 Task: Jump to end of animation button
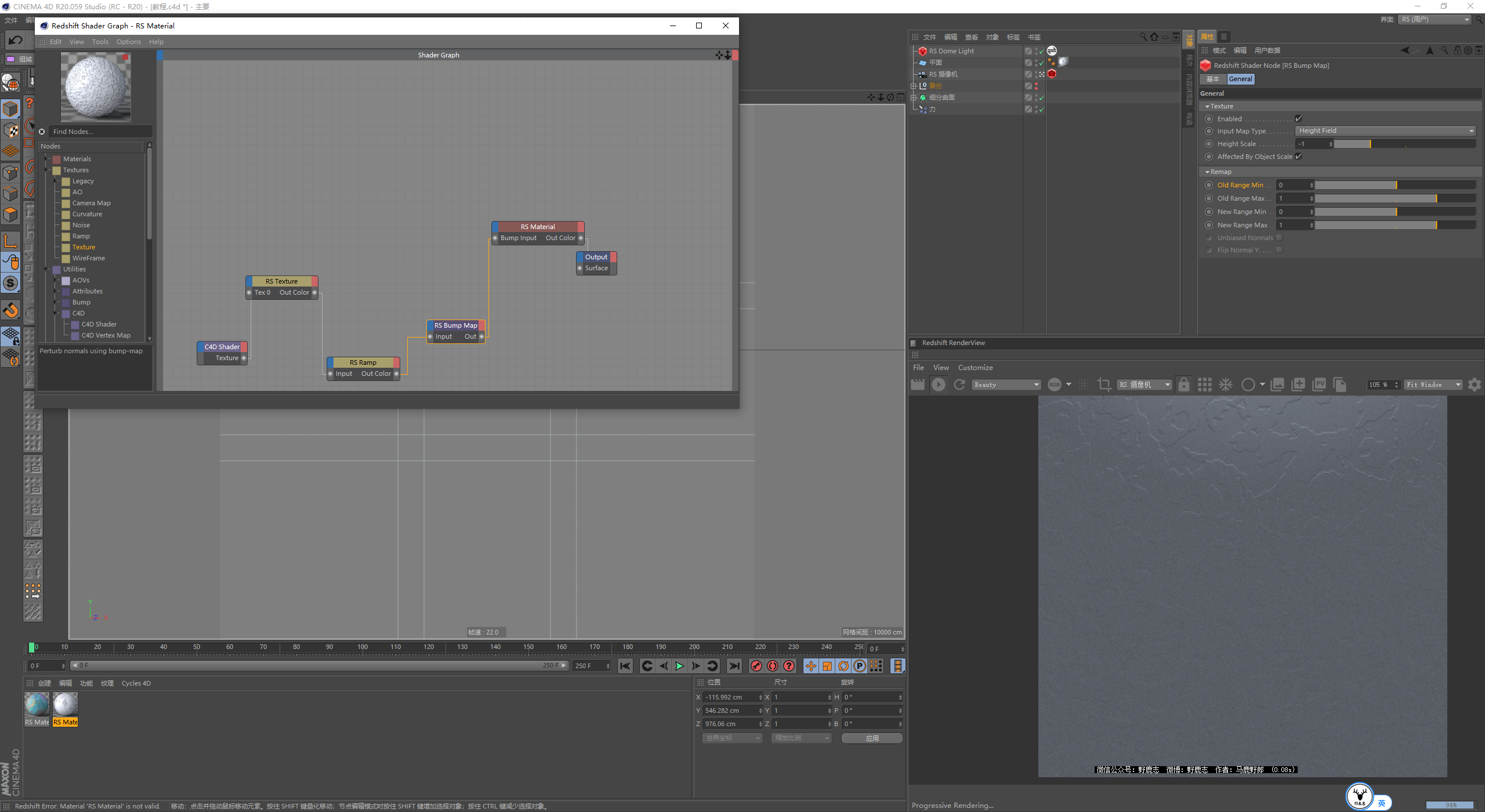point(734,666)
